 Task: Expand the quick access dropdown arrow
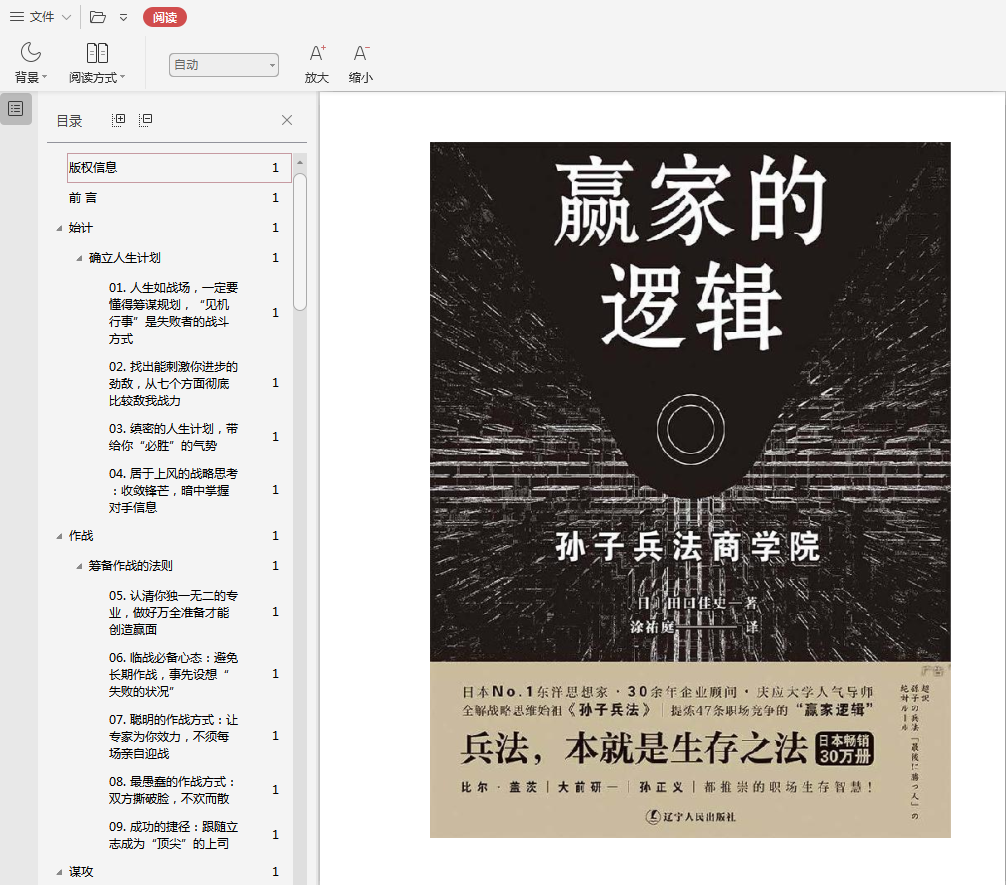pyautogui.click(x=123, y=17)
